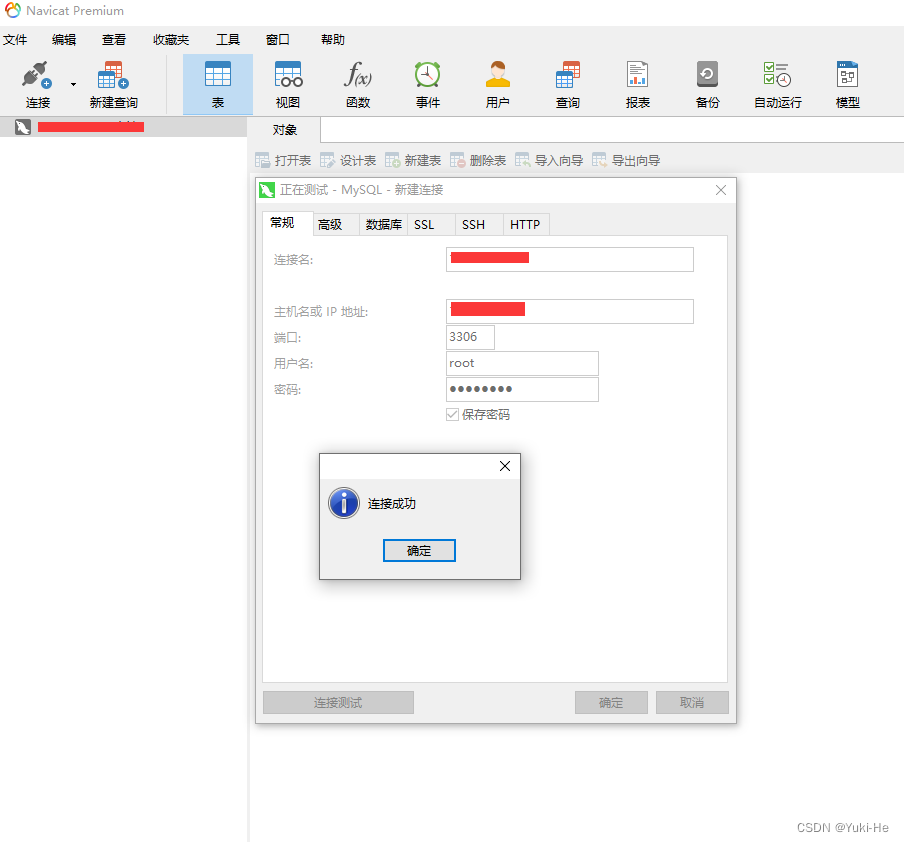Click 确定 at bottom of connection dialog
This screenshot has width=904, height=842.
click(611, 702)
